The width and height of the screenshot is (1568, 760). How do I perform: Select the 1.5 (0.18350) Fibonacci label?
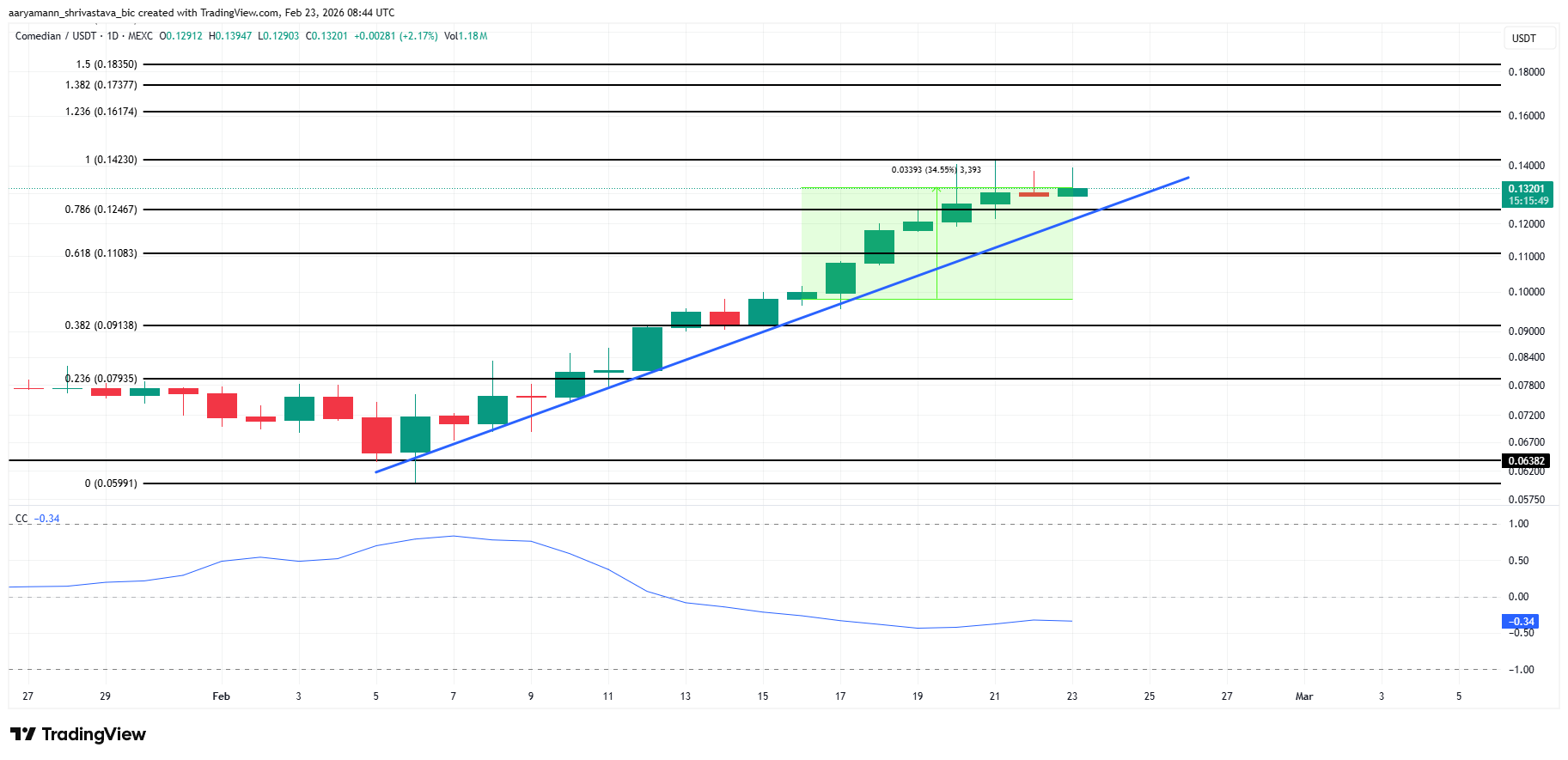point(107,64)
